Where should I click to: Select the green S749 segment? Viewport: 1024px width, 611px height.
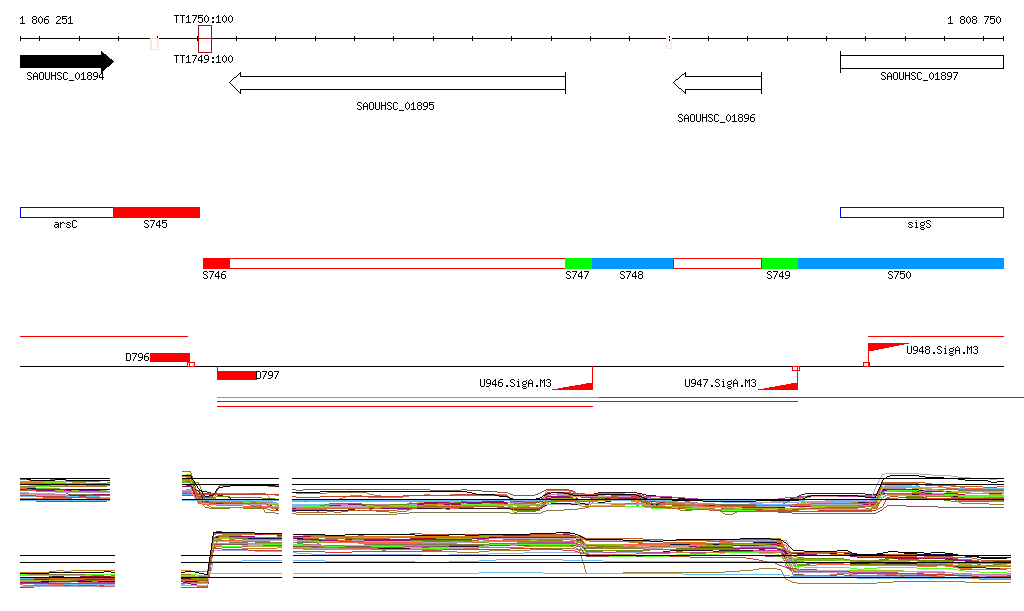pos(780,264)
